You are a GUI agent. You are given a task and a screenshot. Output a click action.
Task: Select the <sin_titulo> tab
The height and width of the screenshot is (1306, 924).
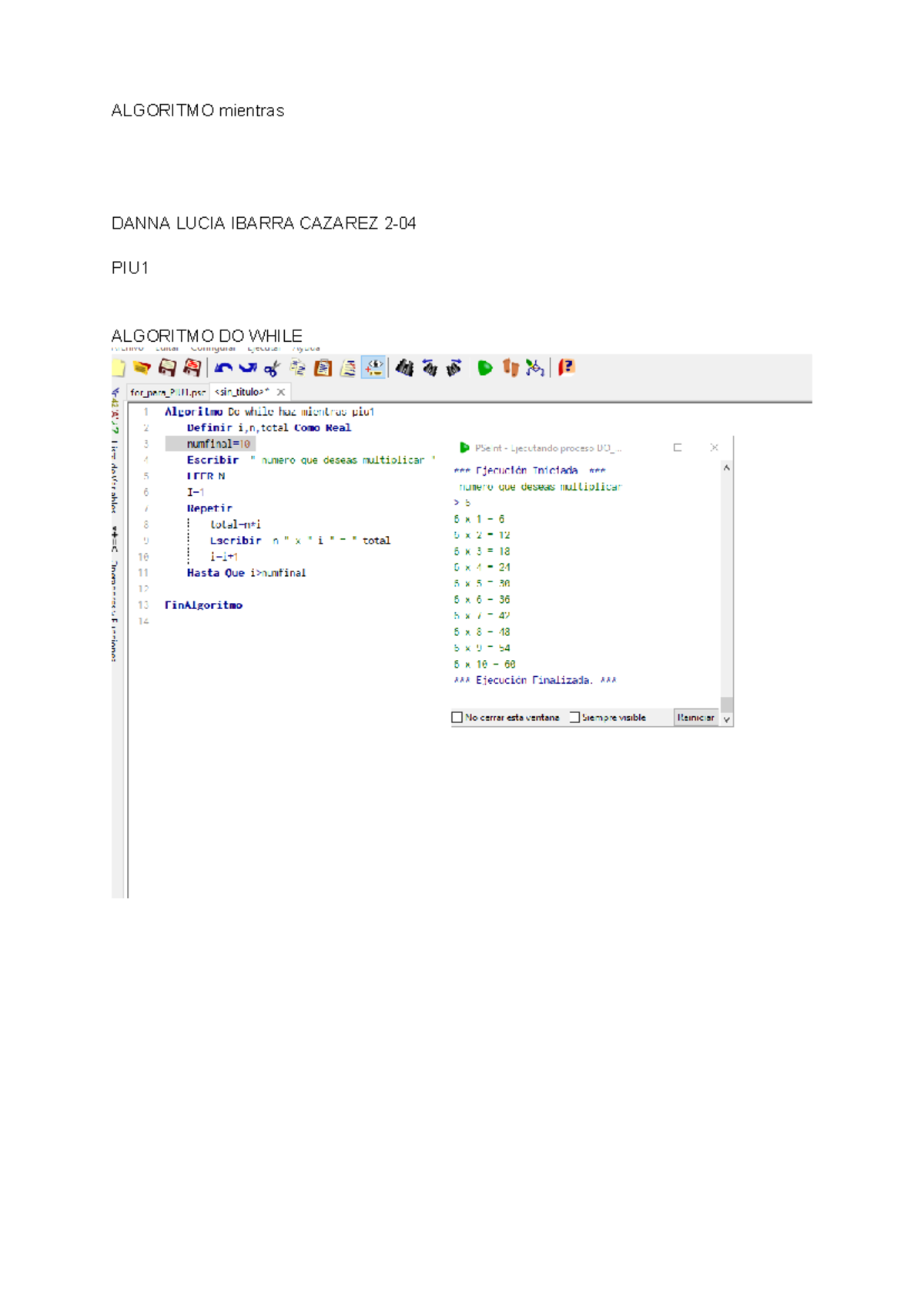pos(241,393)
